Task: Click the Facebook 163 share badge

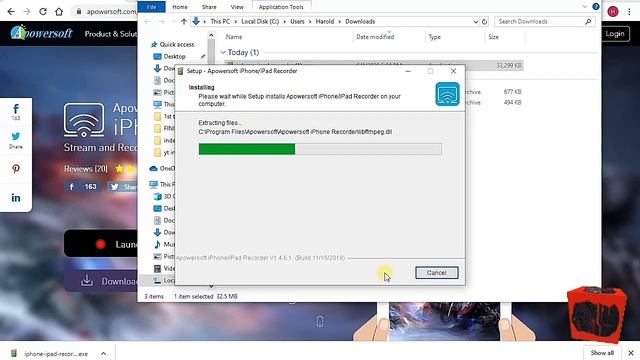Action: [83, 187]
